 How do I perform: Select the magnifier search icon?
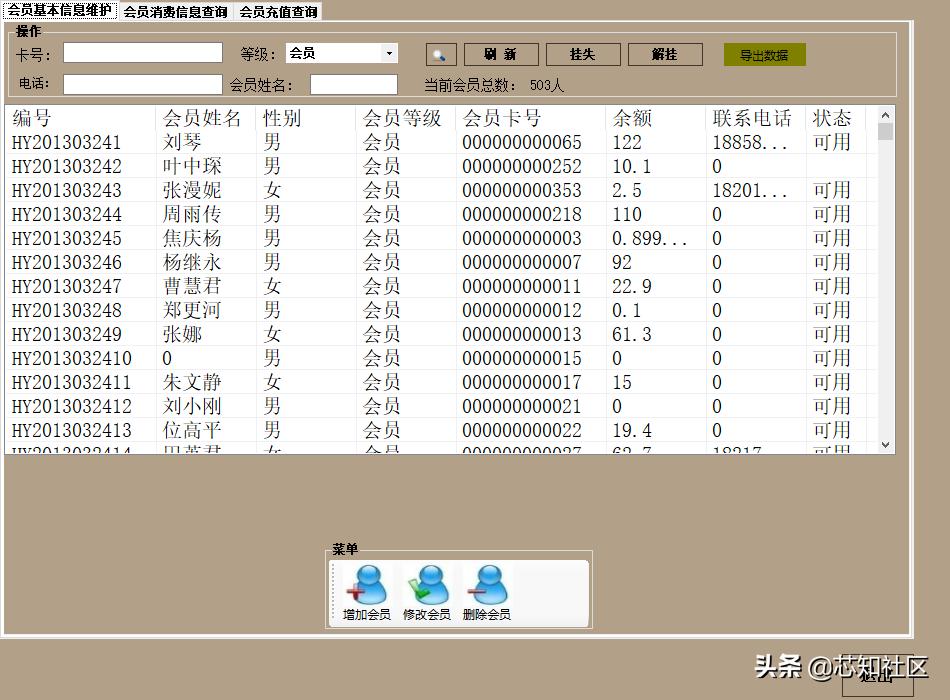[x=440, y=54]
